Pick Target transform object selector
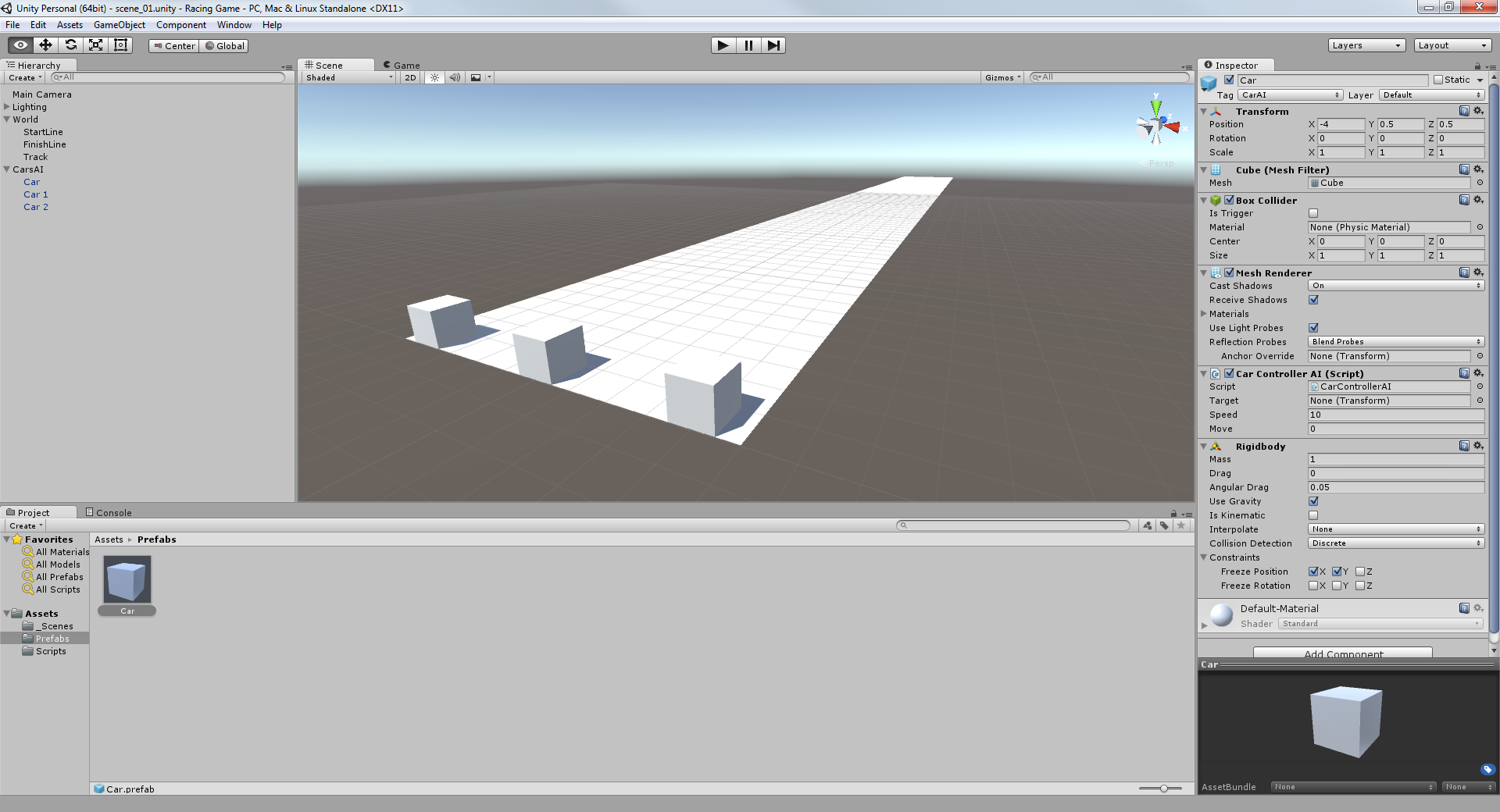Viewport: 1500px width, 812px height. coord(1479,401)
